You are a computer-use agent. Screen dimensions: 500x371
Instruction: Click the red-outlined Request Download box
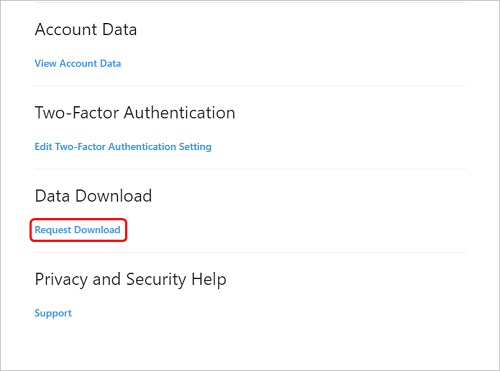(78, 230)
